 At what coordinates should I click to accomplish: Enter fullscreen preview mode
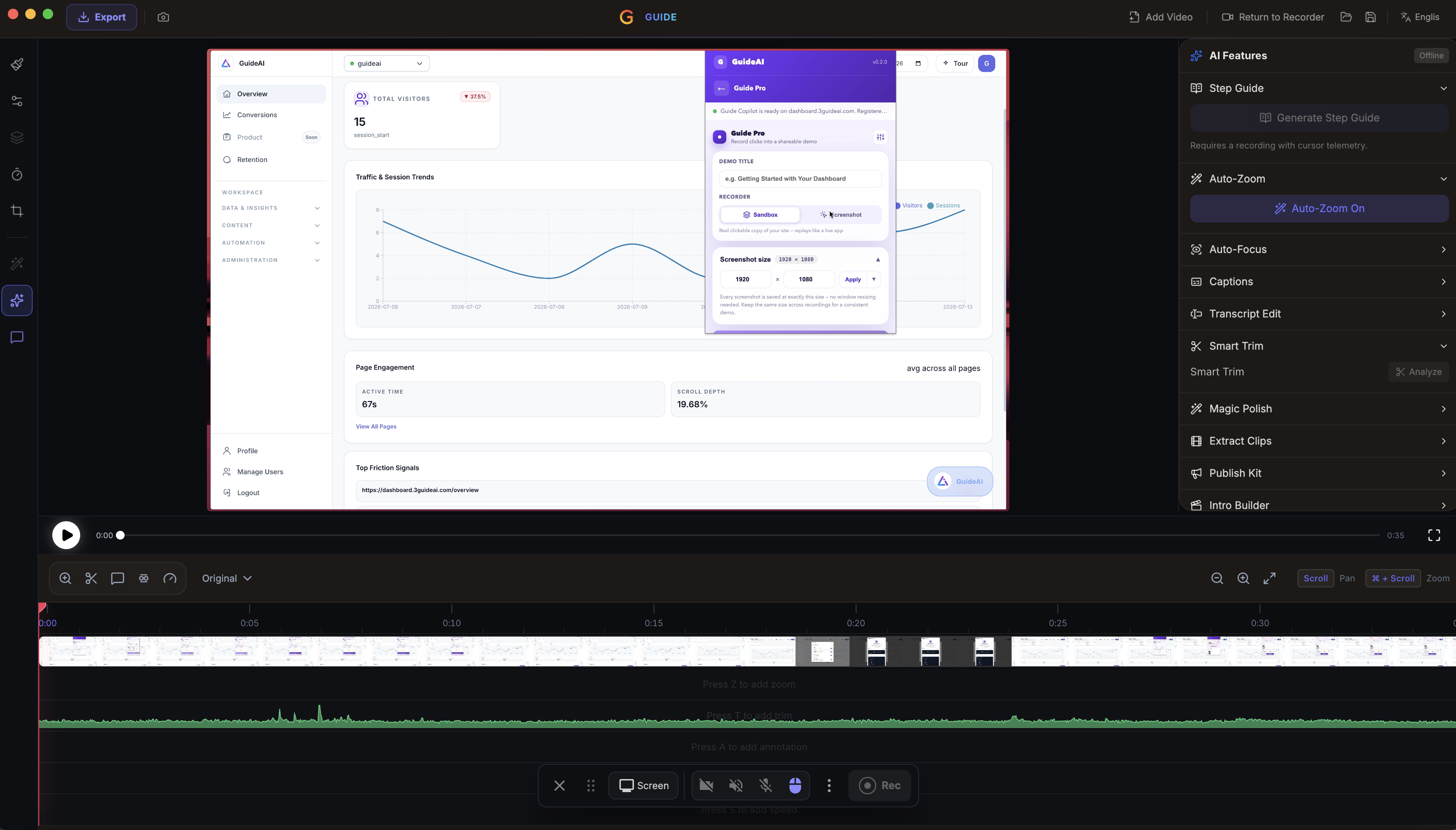coord(1434,535)
